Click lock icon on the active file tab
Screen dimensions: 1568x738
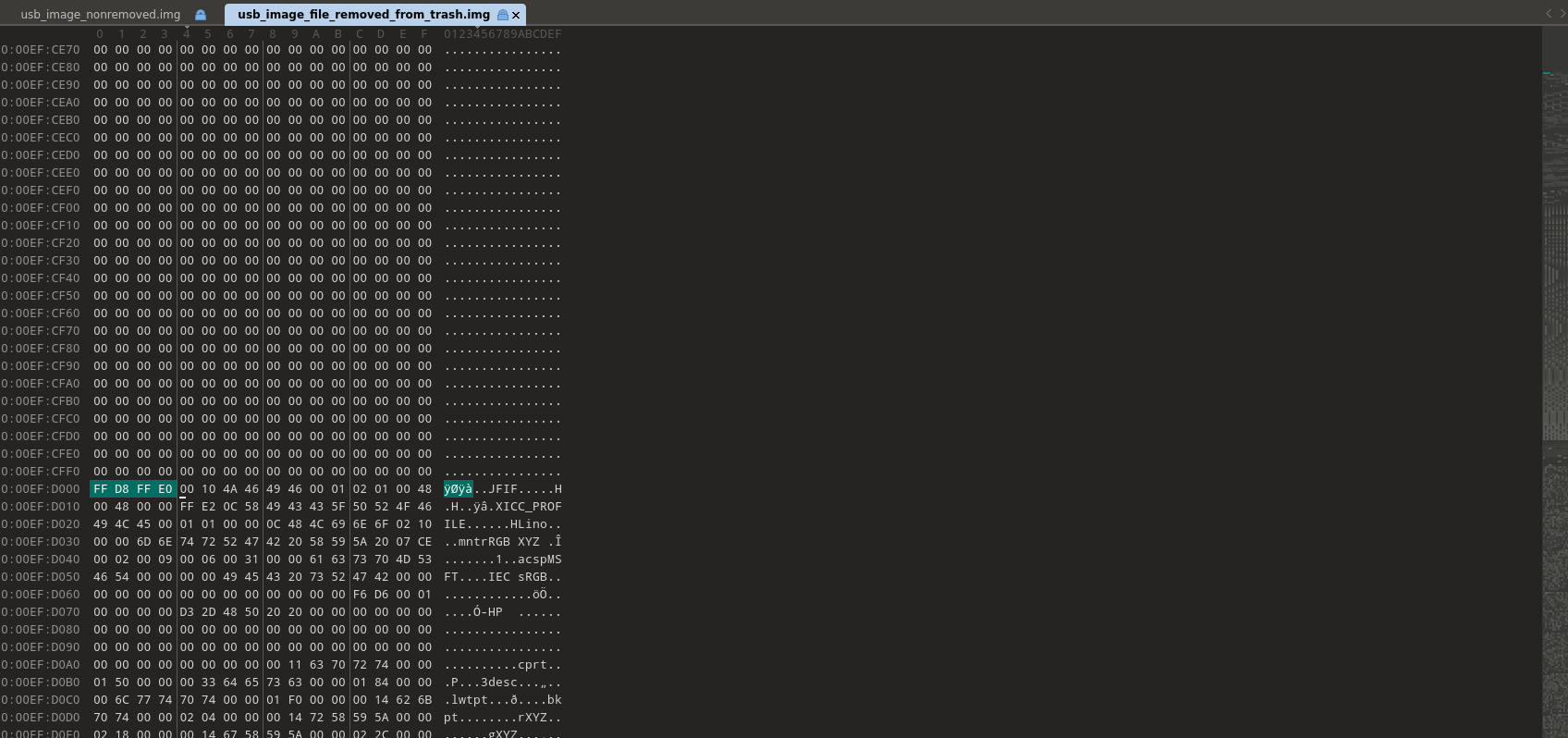(x=502, y=15)
